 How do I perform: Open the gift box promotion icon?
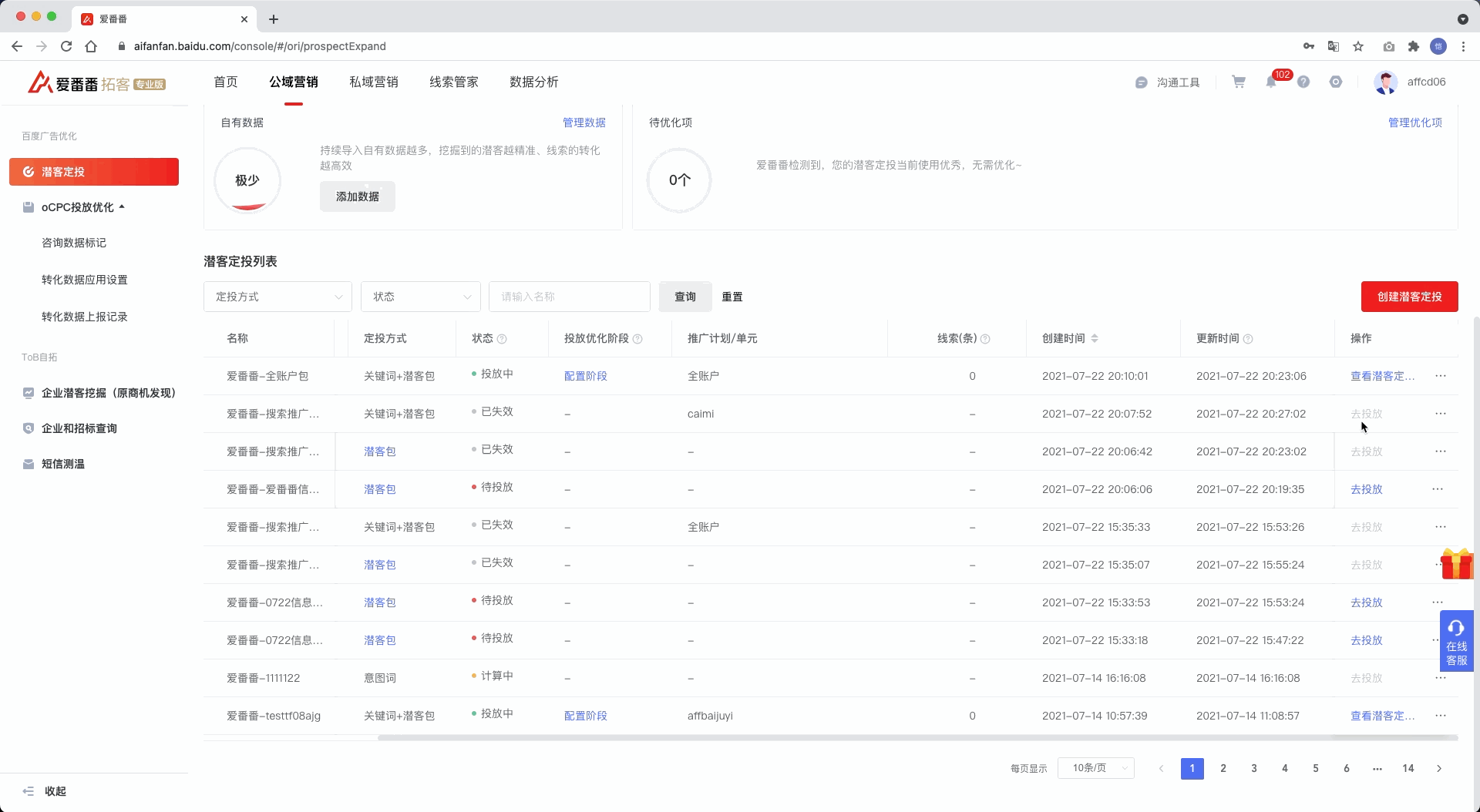pyautogui.click(x=1457, y=564)
